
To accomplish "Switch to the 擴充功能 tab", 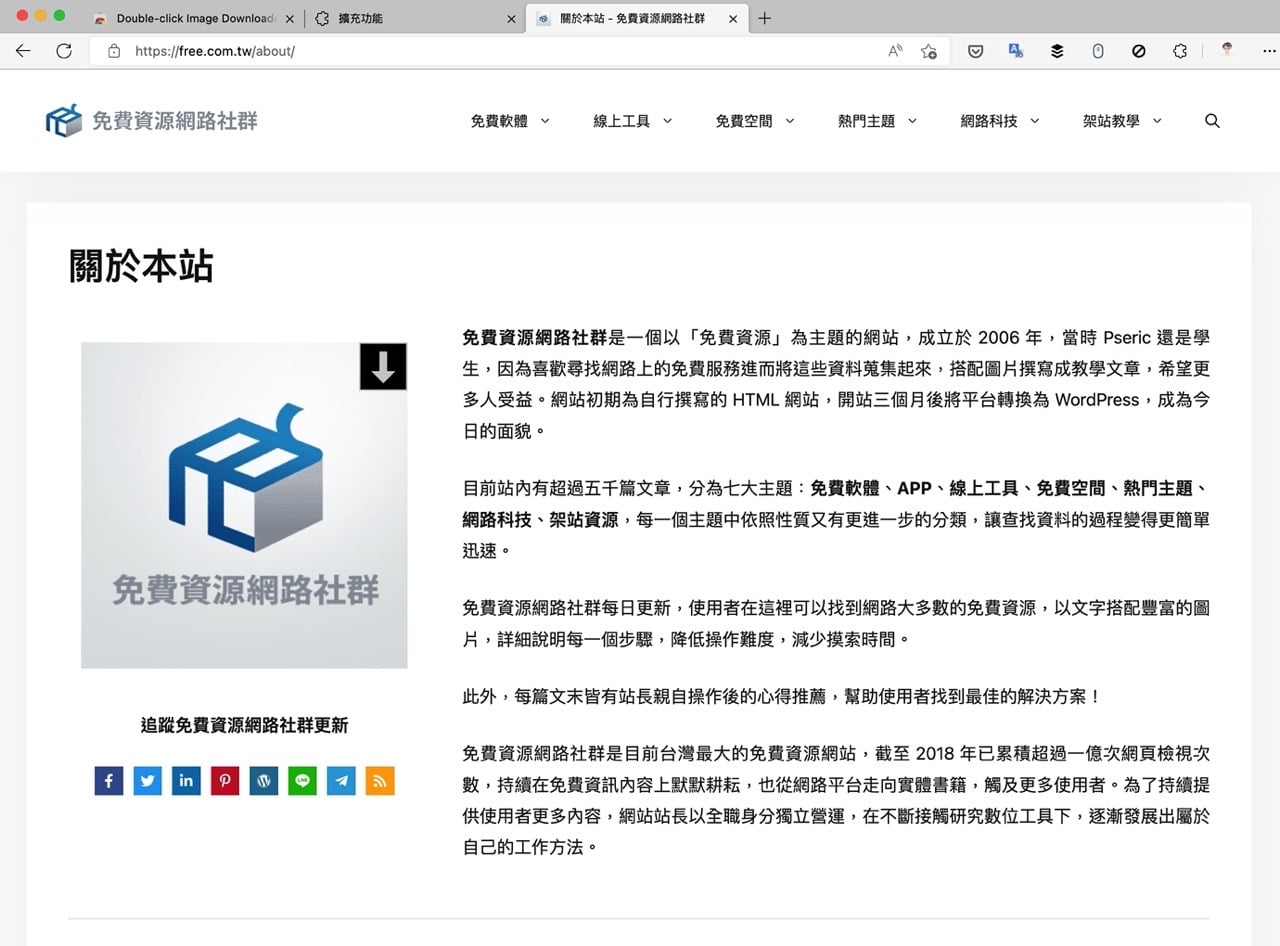I will (x=413, y=18).
